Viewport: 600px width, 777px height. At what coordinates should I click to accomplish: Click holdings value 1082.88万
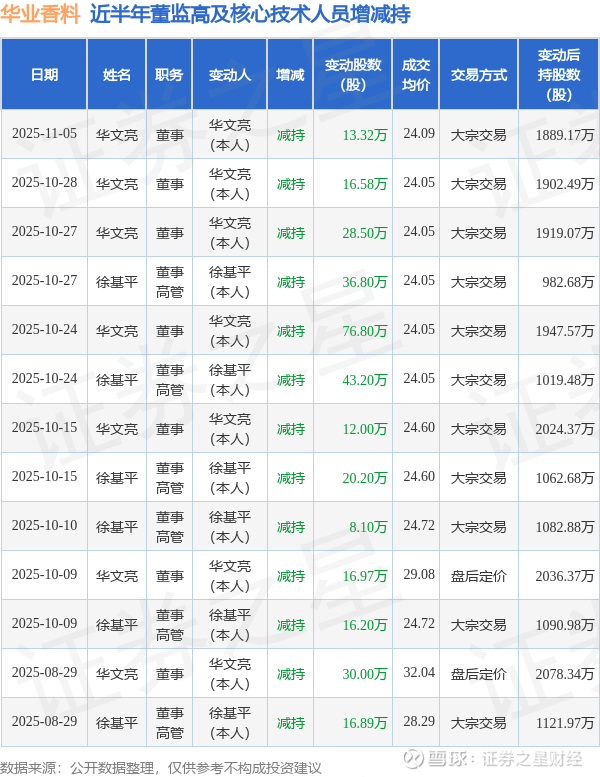click(565, 527)
